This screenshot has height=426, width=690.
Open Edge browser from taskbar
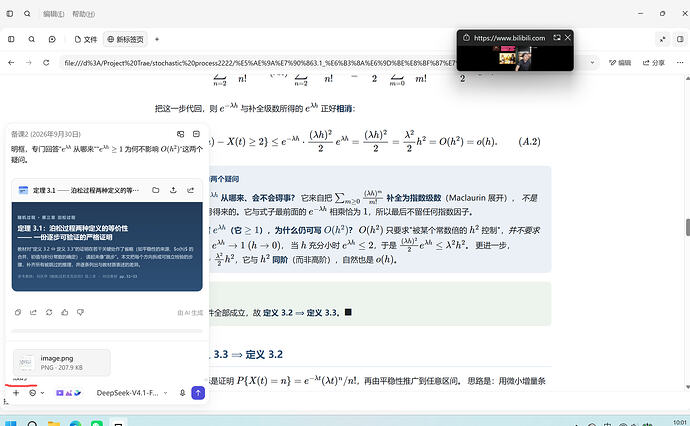point(75,423)
